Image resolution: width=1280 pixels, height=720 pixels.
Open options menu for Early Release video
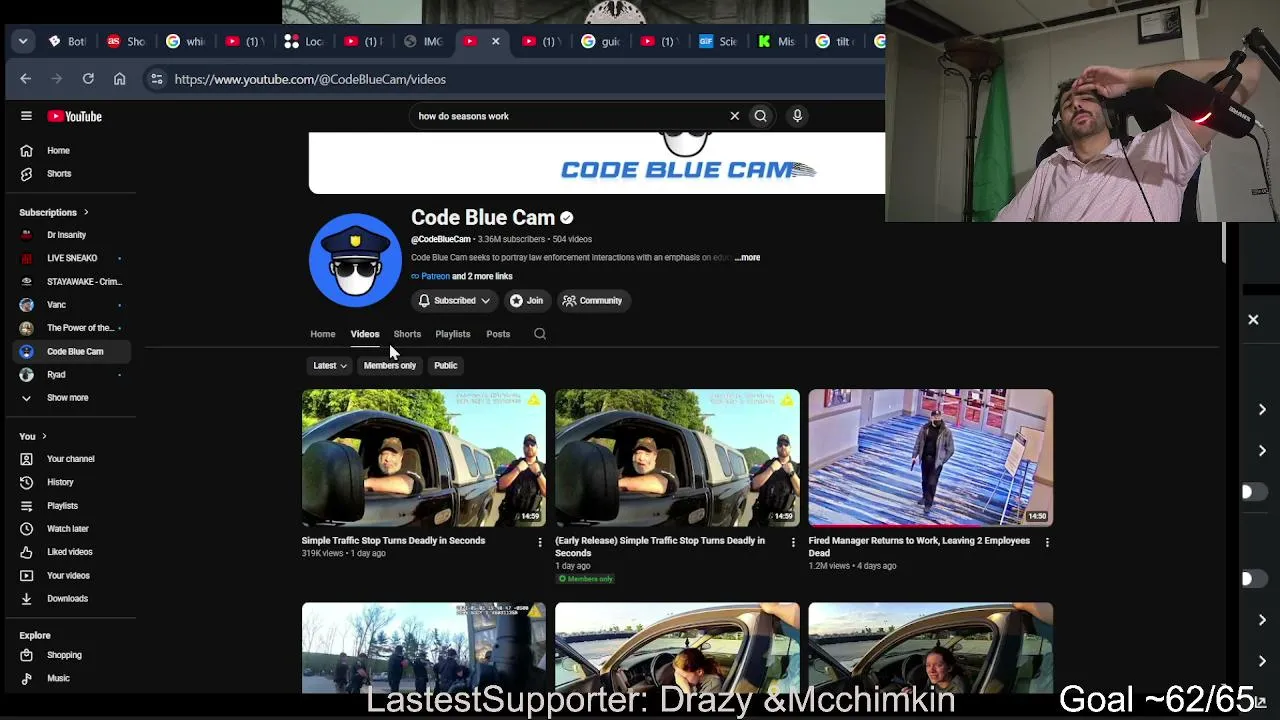tap(794, 542)
